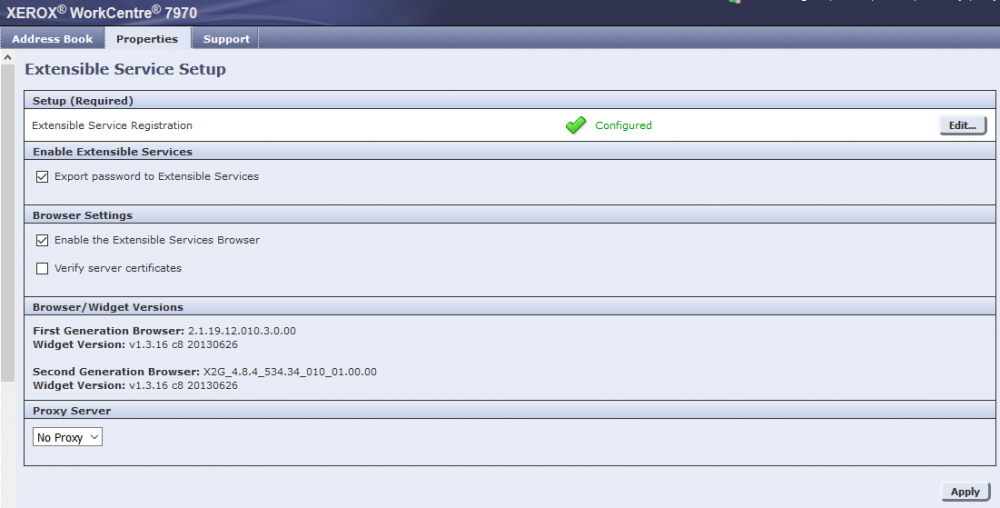1000x508 pixels.
Task: Click the green Configured status text
Action: (623, 126)
